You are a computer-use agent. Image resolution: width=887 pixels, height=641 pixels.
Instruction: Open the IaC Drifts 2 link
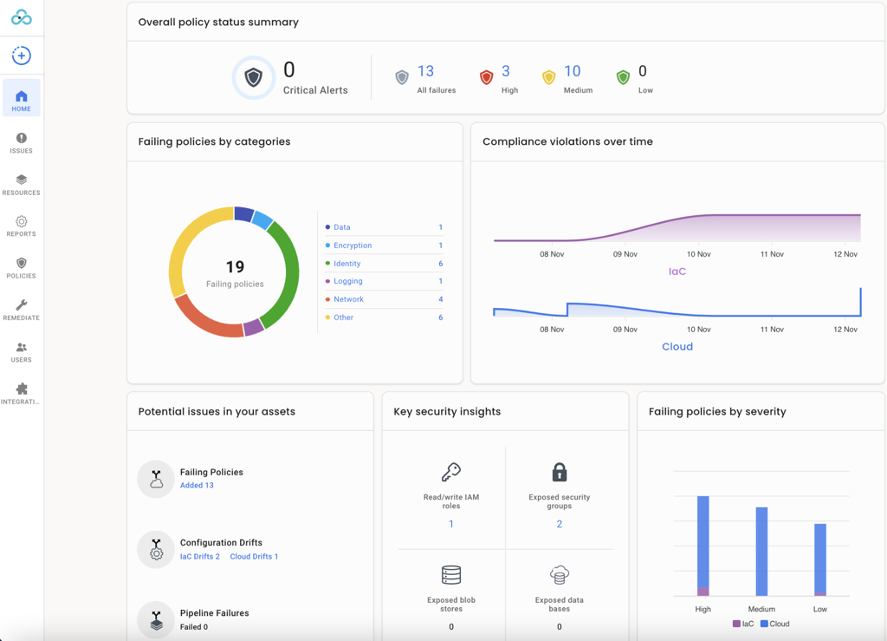point(200,557)
